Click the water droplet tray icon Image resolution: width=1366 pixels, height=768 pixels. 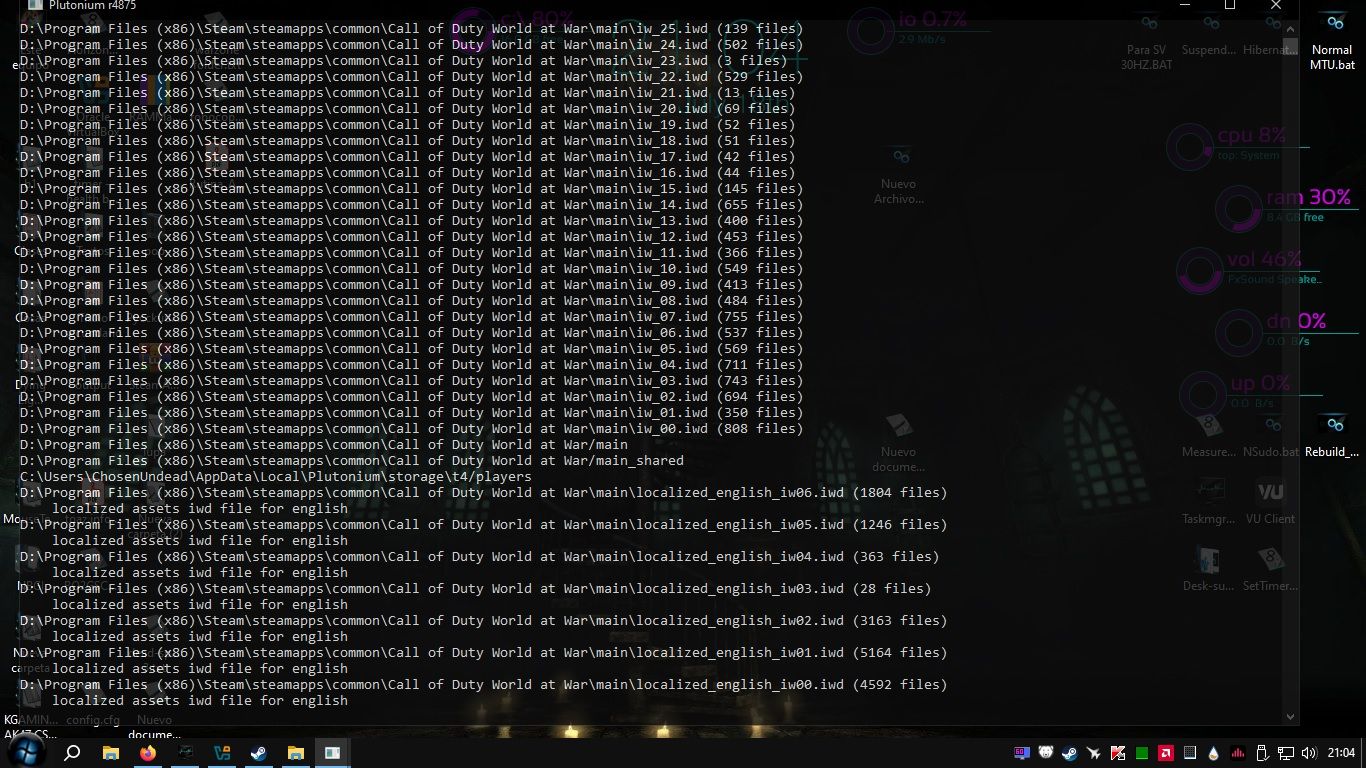[1214, 753]
